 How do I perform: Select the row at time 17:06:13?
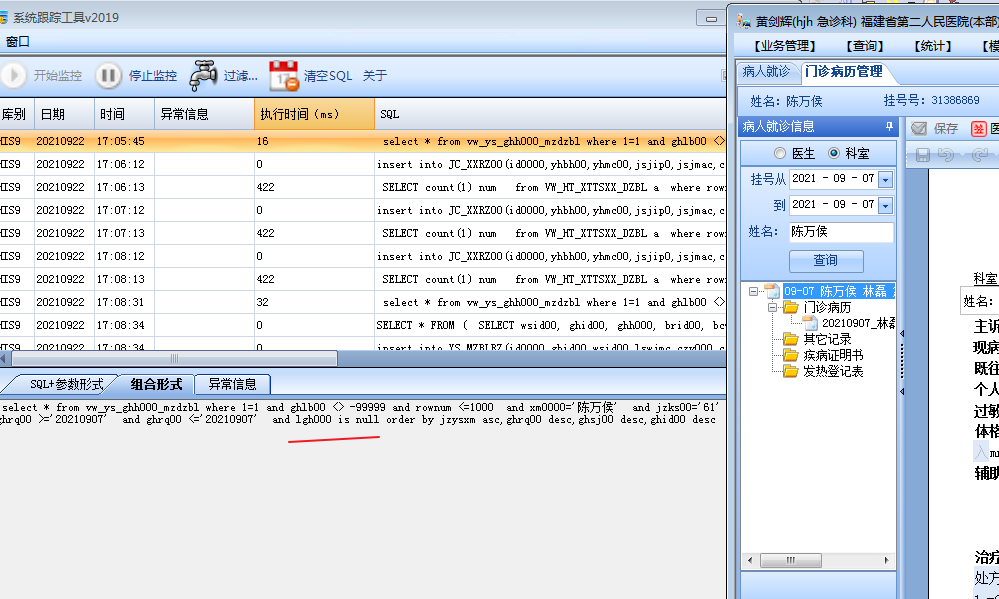click(363, 187)
